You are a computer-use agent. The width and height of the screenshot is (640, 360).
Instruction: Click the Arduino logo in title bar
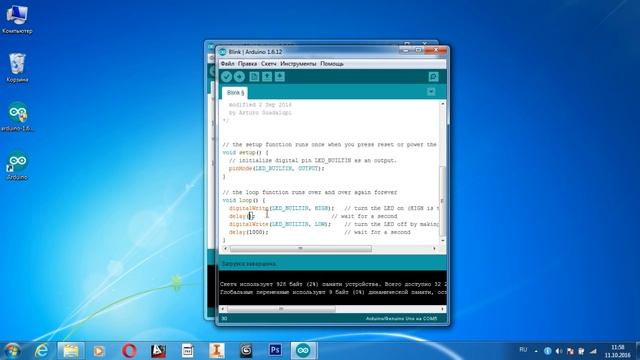tap(222, 52)
